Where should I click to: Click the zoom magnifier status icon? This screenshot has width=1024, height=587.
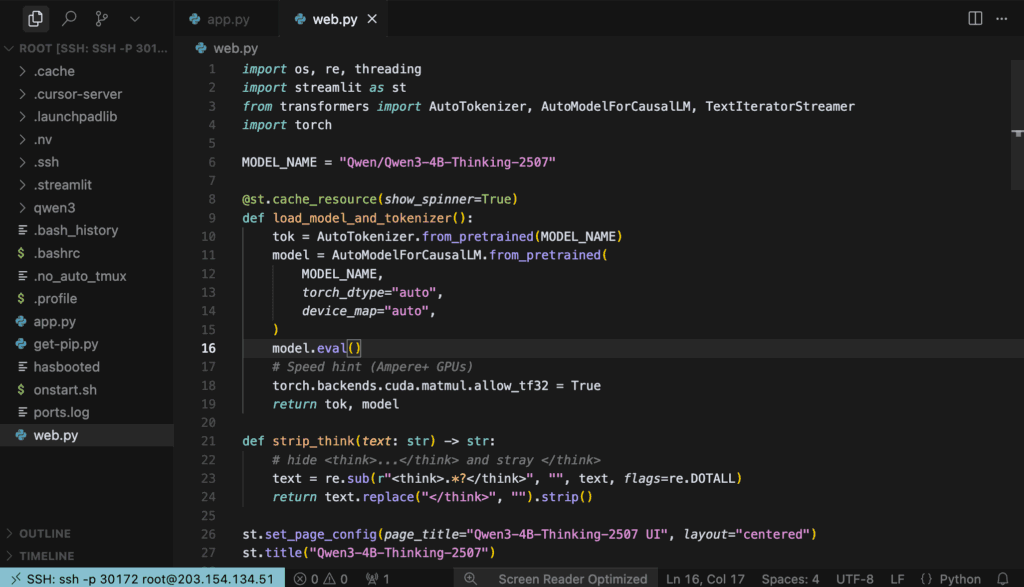(470, 579)
